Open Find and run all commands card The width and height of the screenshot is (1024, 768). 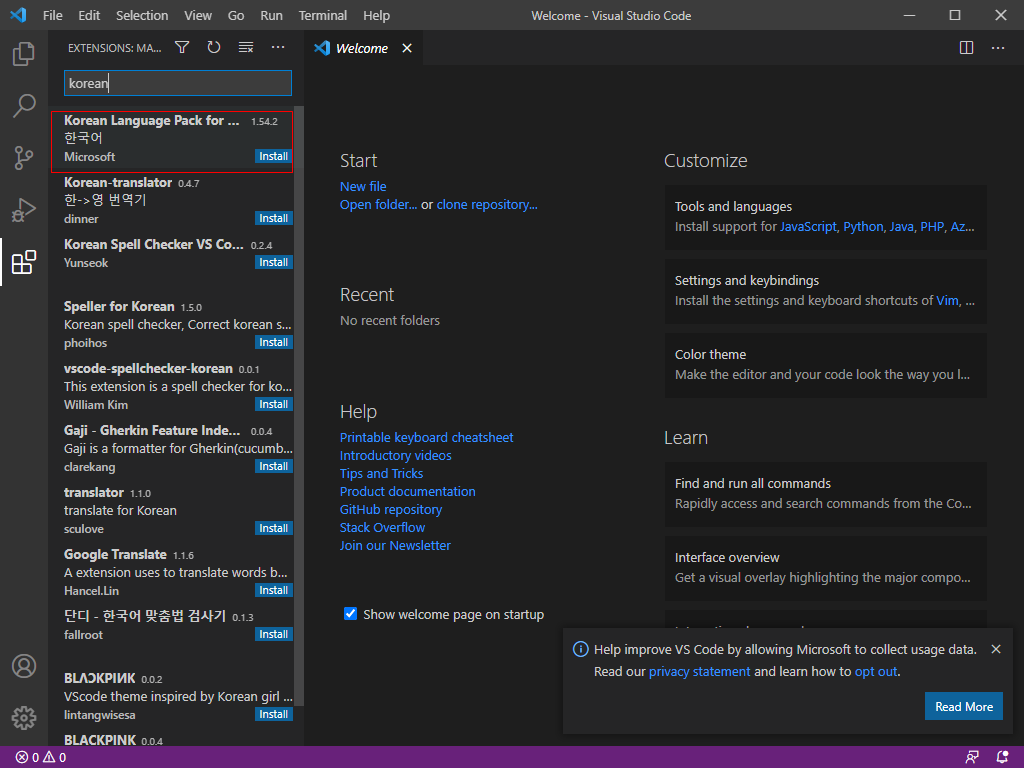[x=825, y=494]
